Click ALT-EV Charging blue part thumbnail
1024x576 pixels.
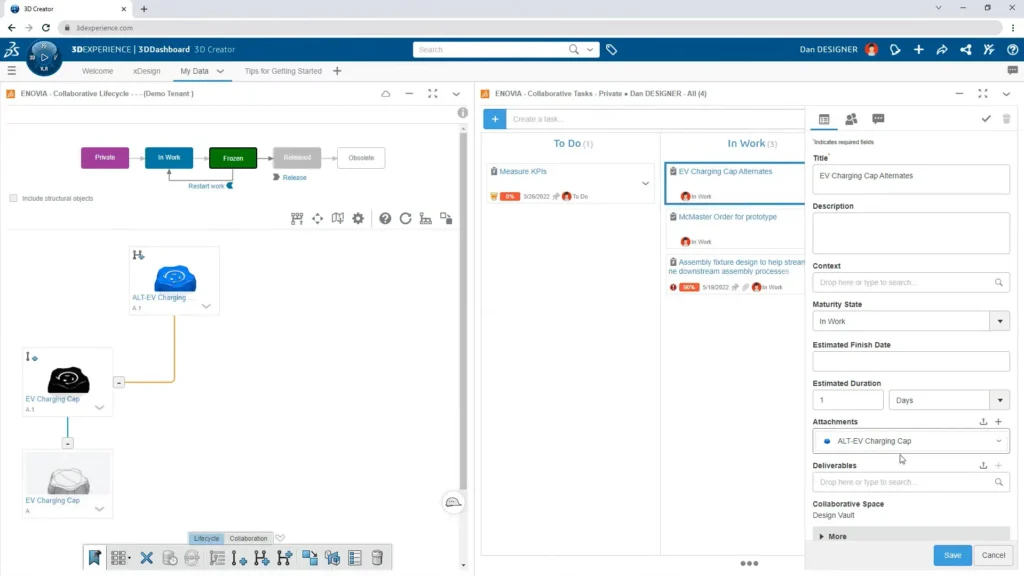point(175,278)
